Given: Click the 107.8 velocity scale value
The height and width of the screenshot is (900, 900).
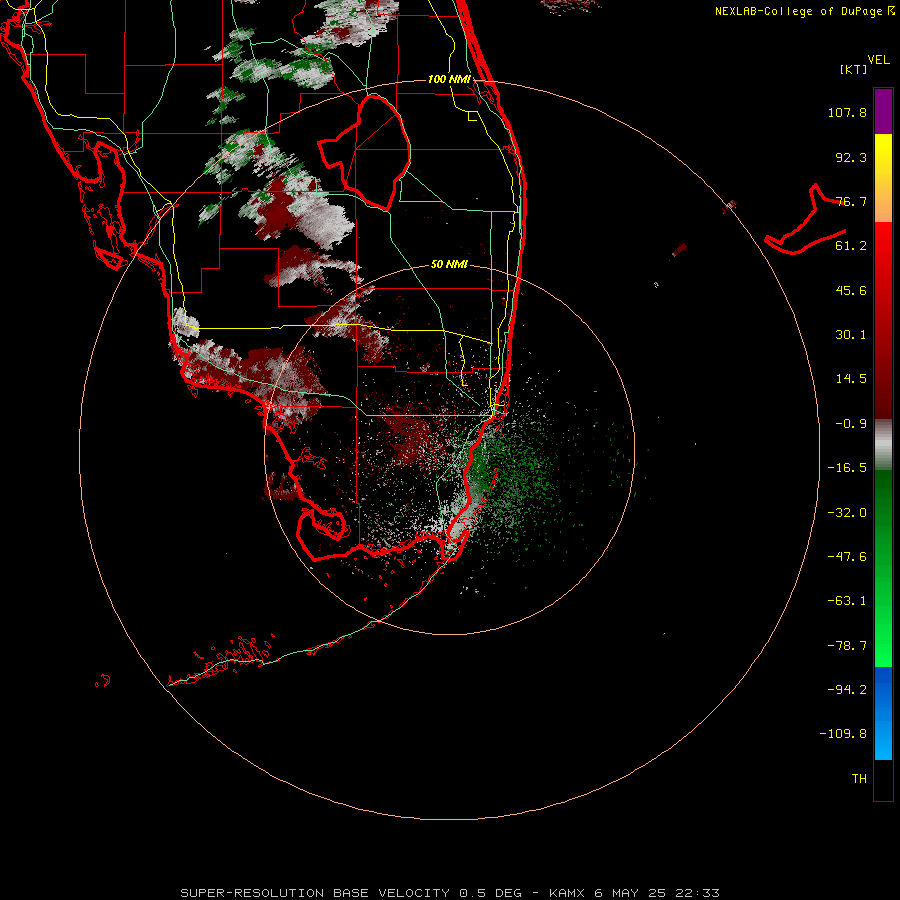Looking at the screenshot, I should tap(847, 112).
